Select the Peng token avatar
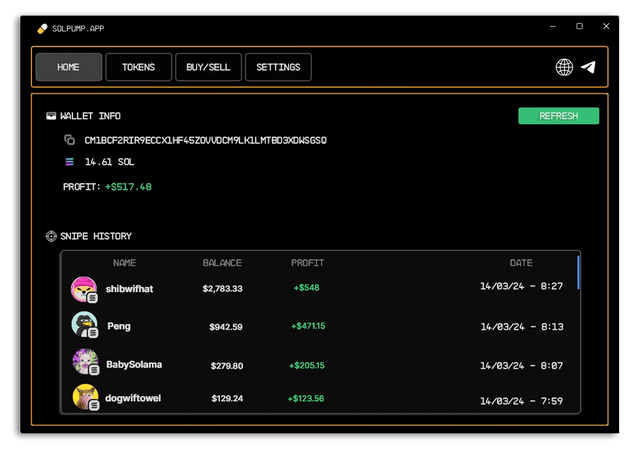The image size is (640, 449). [83, 325]
